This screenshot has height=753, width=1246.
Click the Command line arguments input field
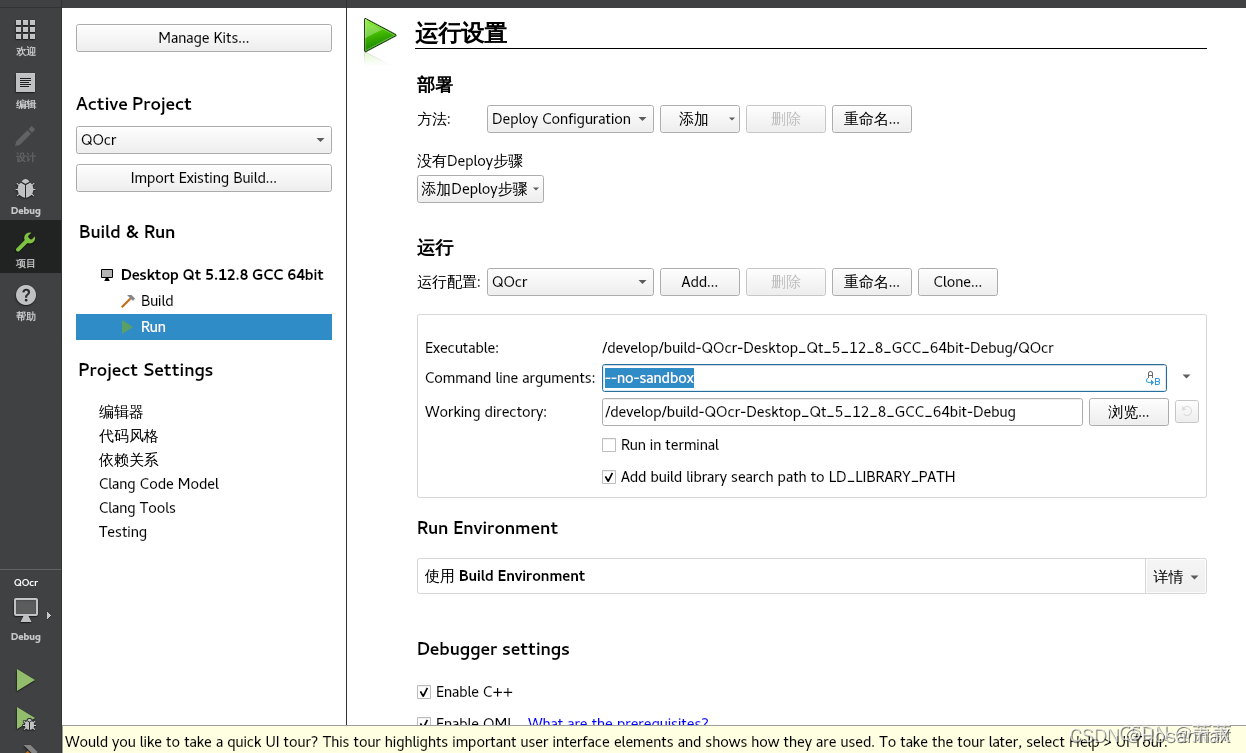(x=880, y=378)
